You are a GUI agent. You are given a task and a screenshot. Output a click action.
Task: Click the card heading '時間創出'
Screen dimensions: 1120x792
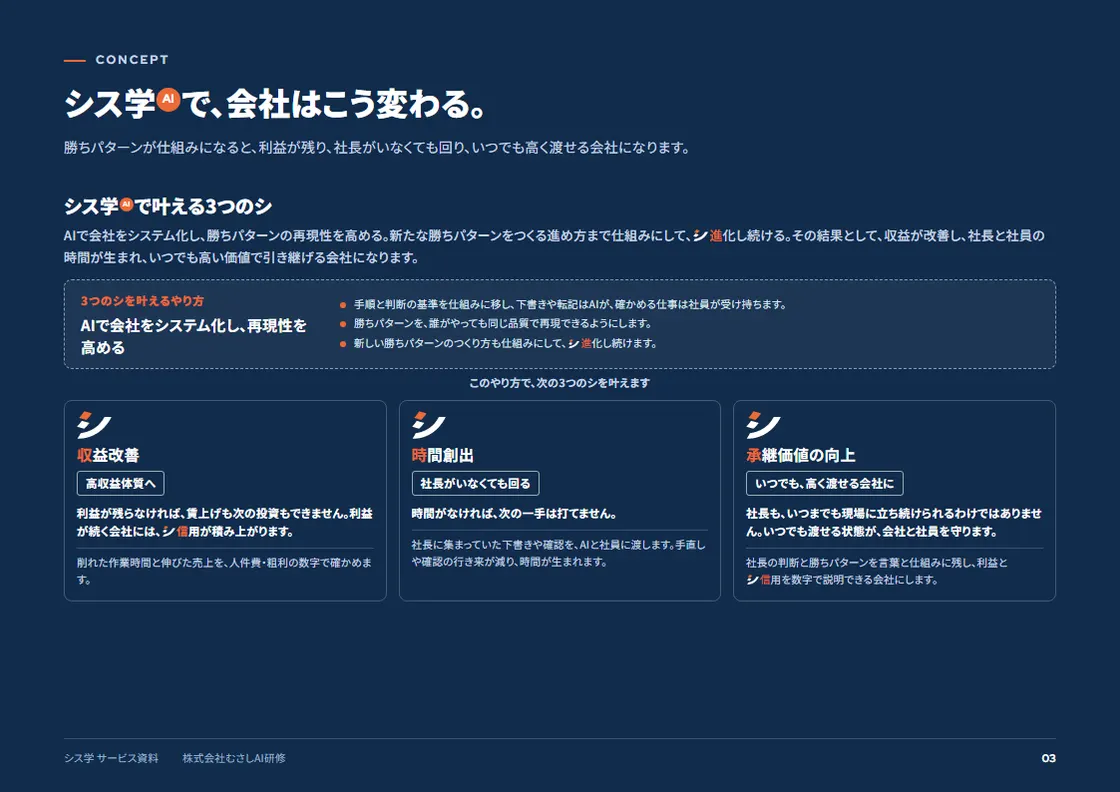[443, 456]
